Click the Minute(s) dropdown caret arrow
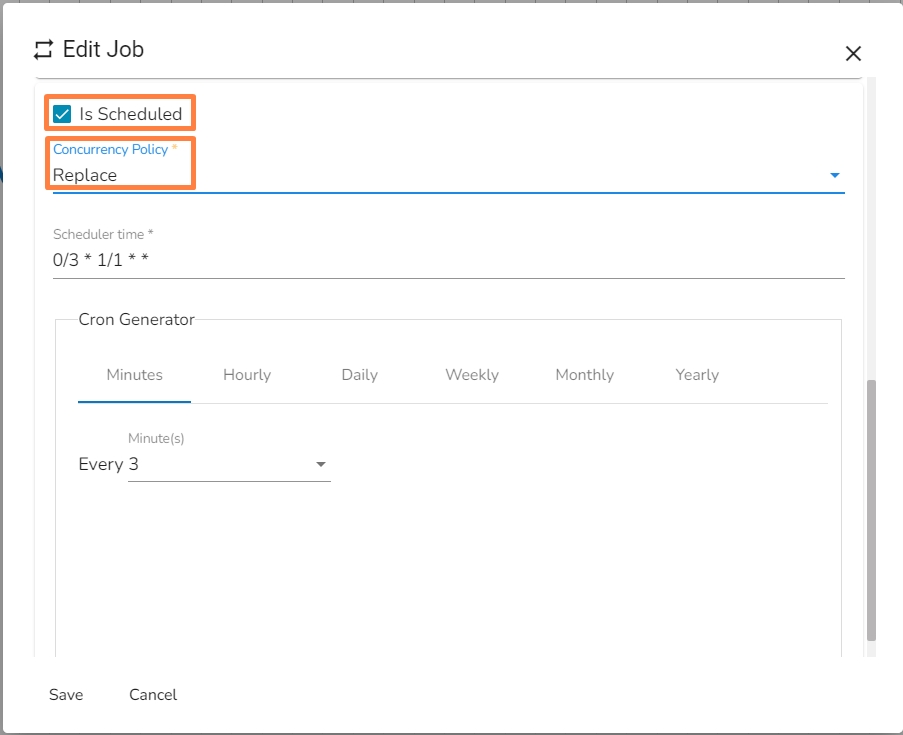 pyautogui.click(x=321, y=465)
